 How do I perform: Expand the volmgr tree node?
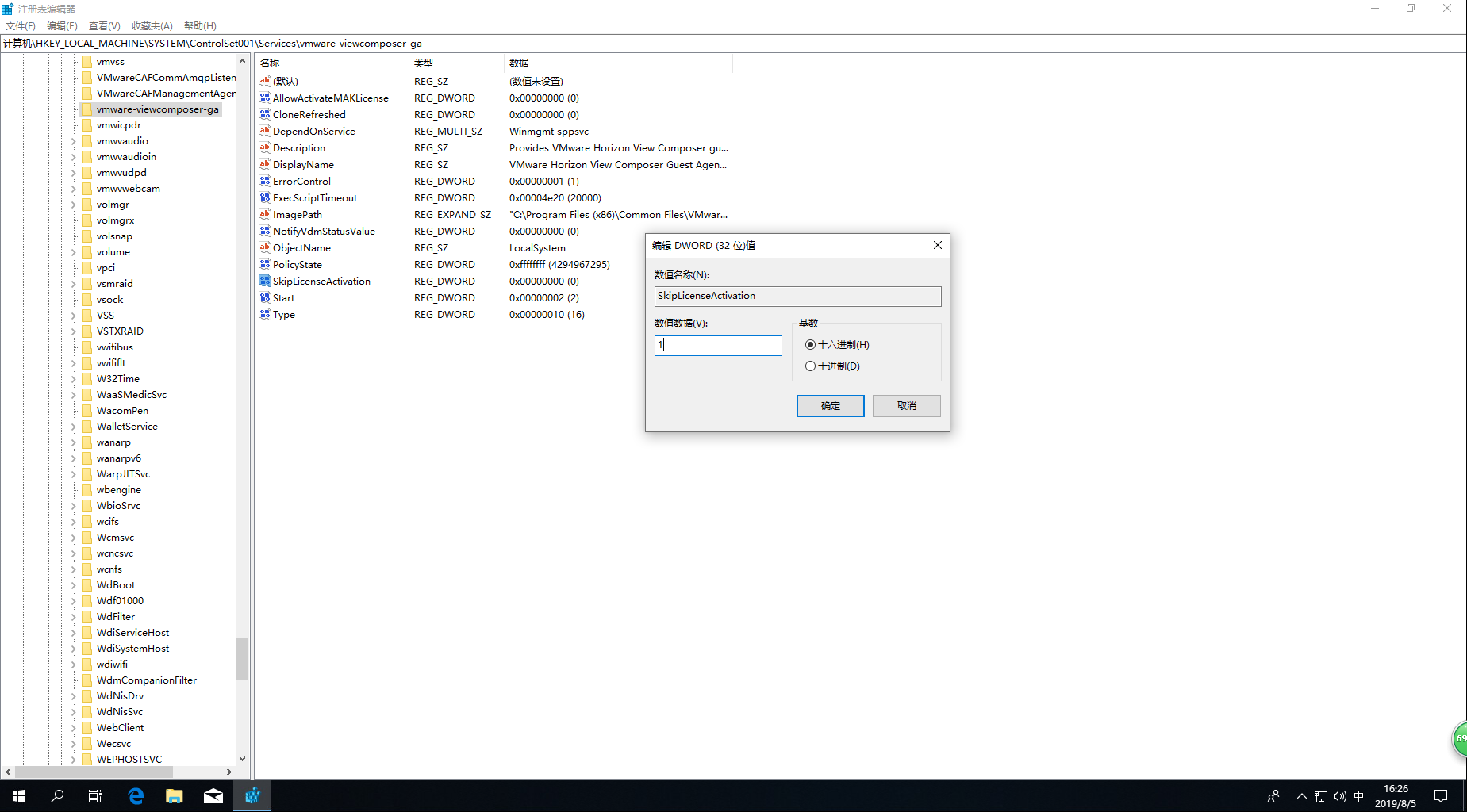coord(74,205)
